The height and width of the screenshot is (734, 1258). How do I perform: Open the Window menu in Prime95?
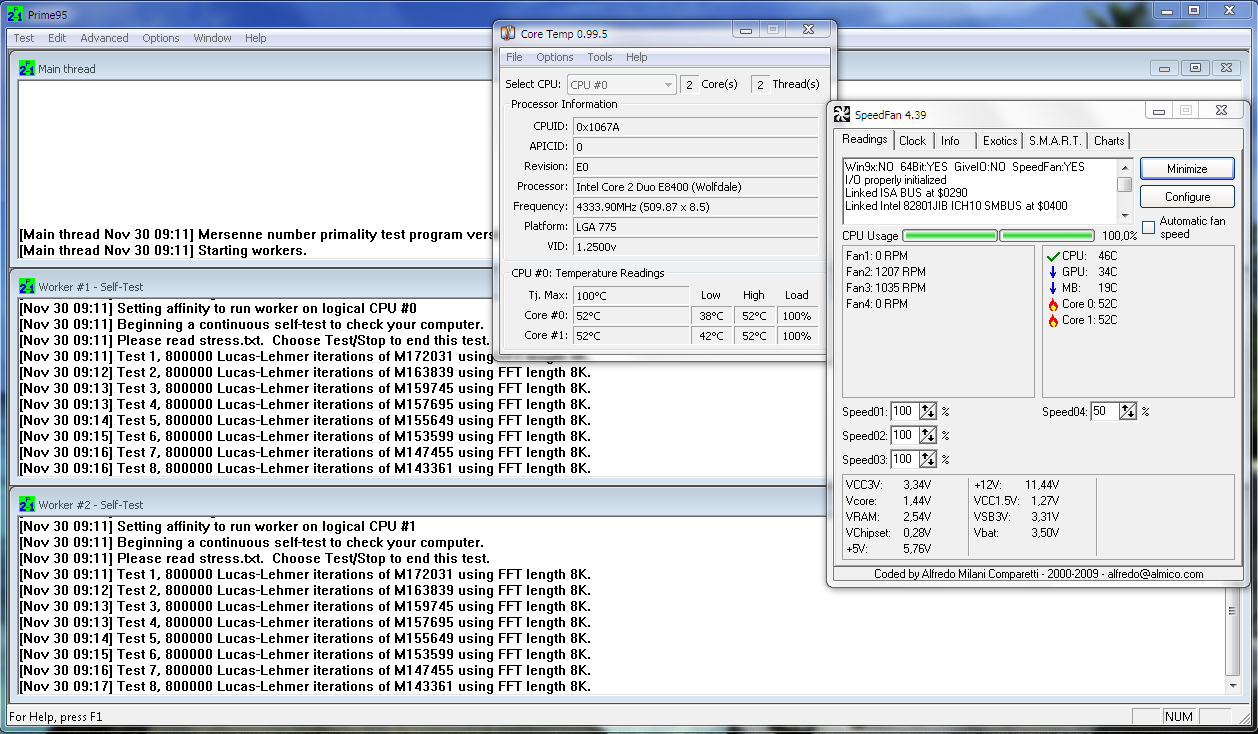(212, 38)
